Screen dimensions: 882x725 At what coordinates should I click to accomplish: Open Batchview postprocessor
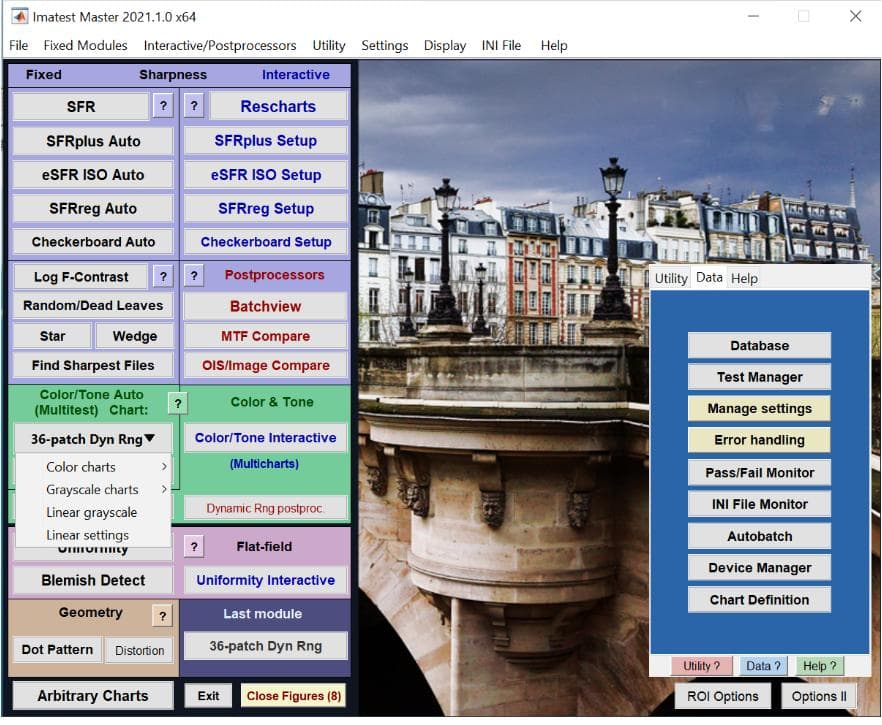click(266, 306)
